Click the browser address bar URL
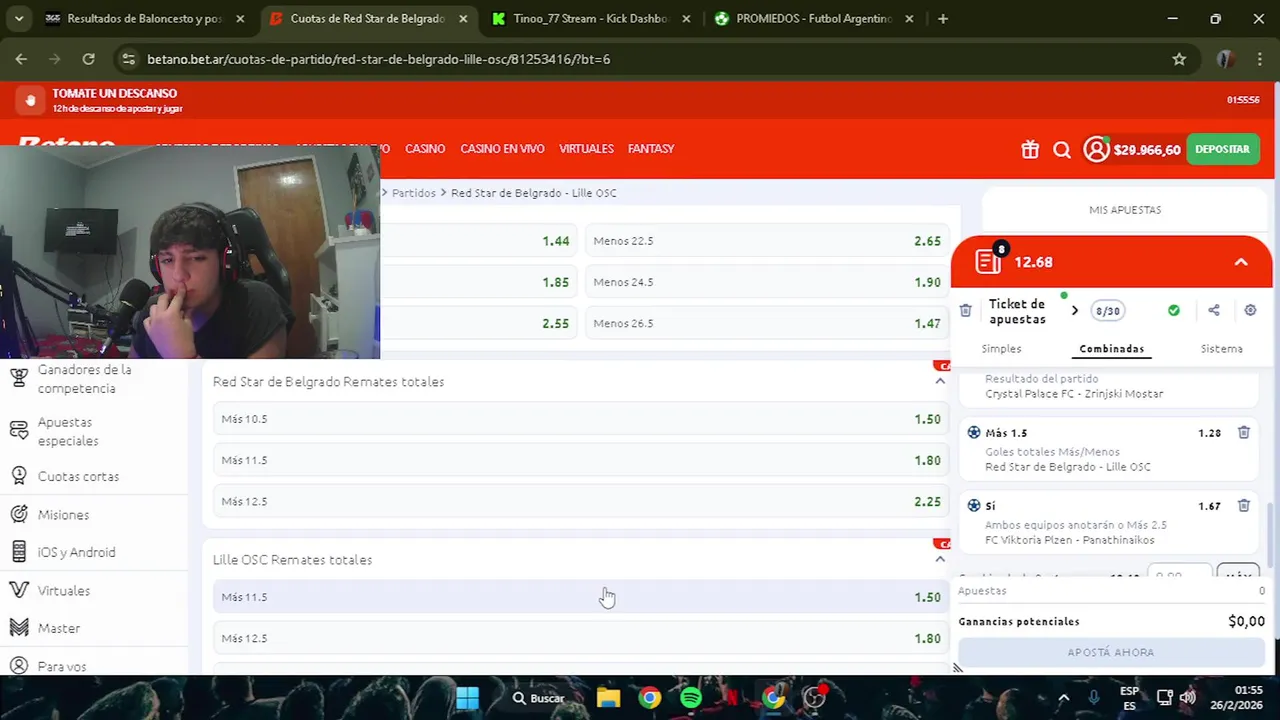Screen dimensions: 1280x720 (378, 59)
